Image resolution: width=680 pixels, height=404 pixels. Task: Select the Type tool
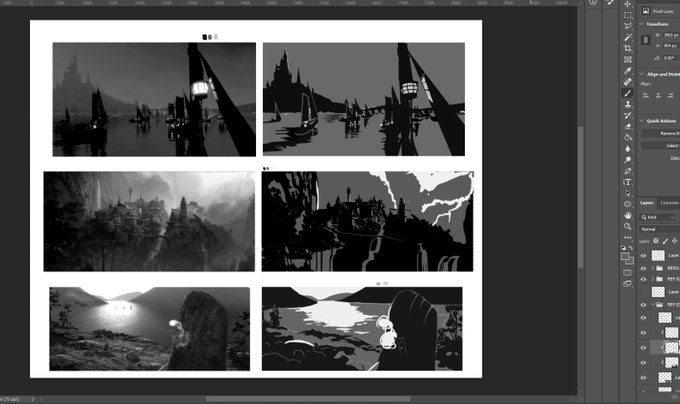pyautogui.click(x=628, y=182)
